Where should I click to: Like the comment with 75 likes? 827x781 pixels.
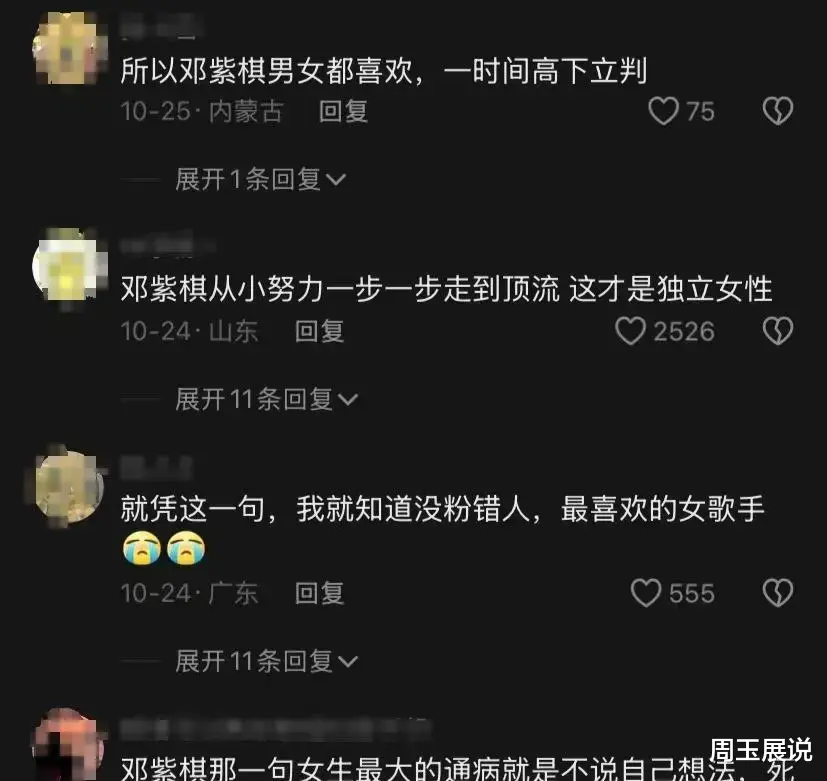click(663, 111)
